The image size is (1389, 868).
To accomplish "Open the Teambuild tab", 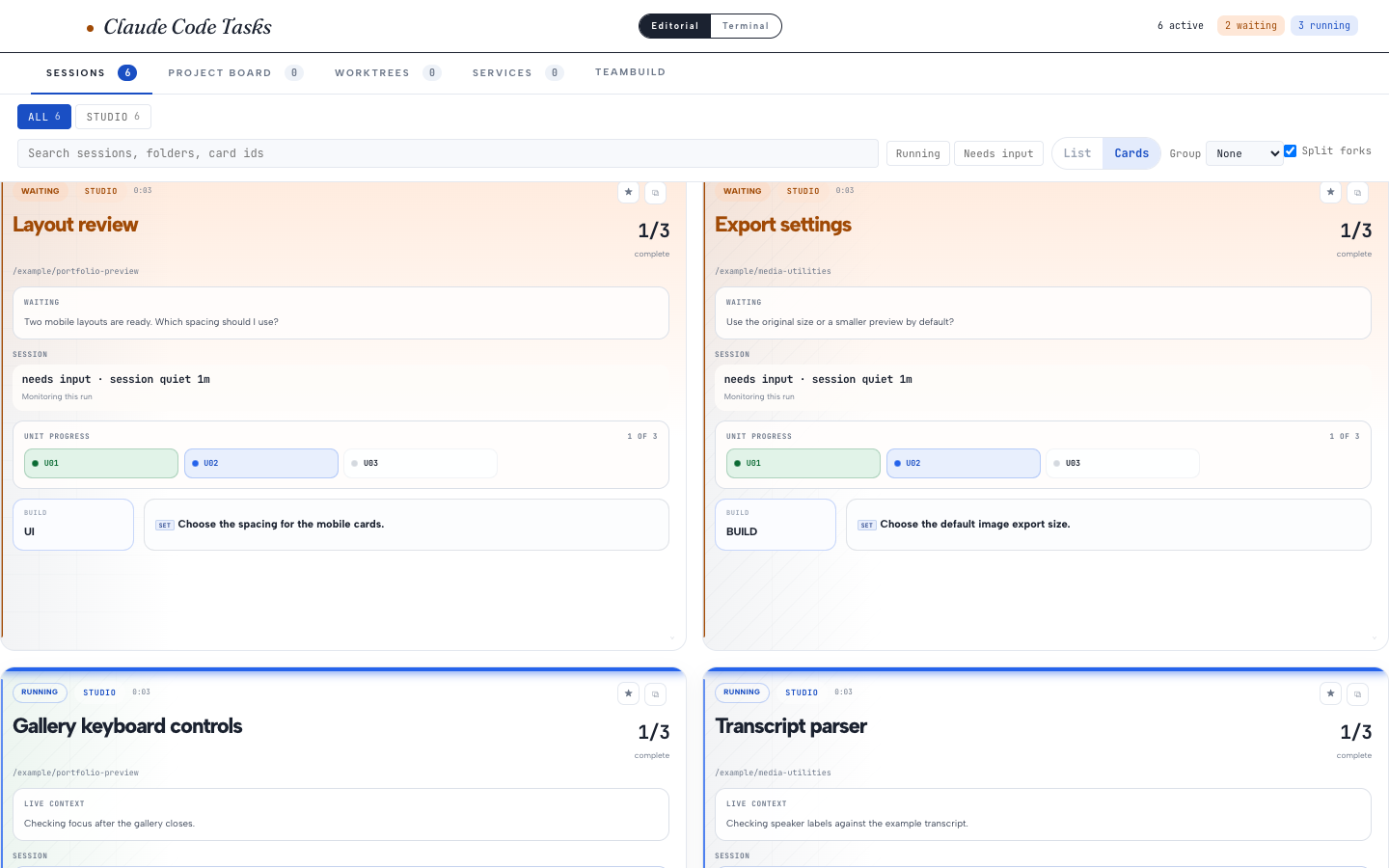I will (x=630, y=72).
